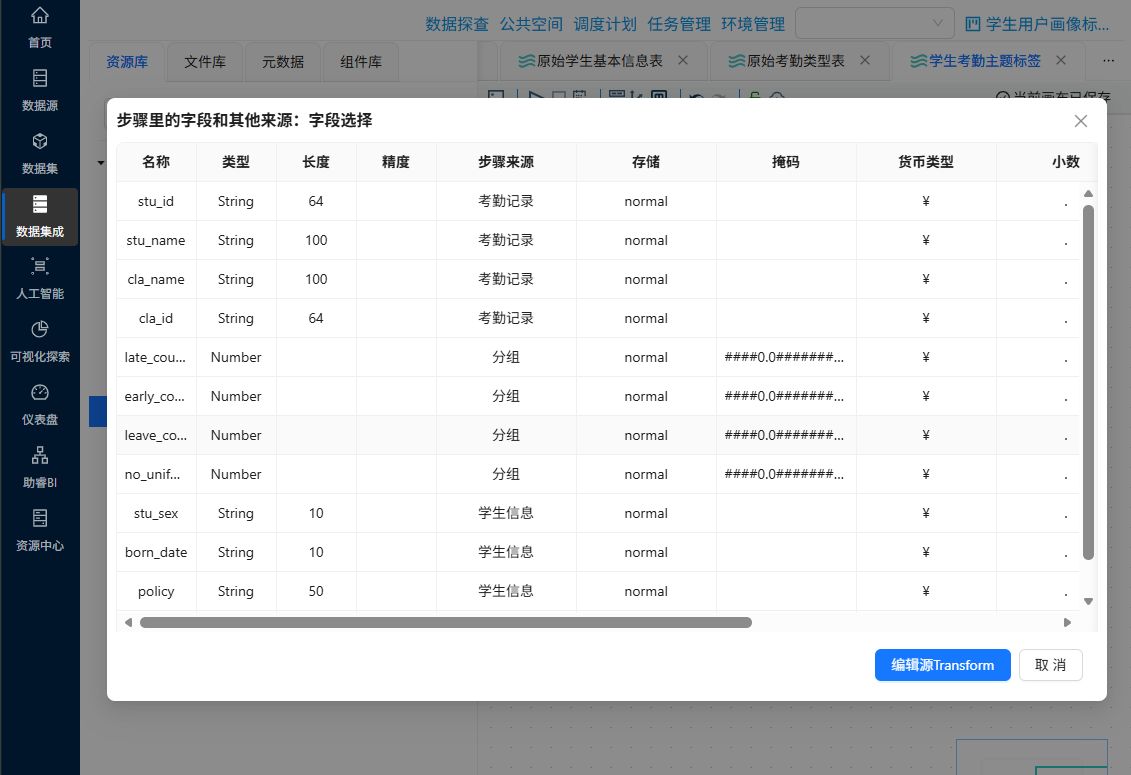
Task: Collapse the tree arrow beside left panel
Action: click(x=100, y=163)
